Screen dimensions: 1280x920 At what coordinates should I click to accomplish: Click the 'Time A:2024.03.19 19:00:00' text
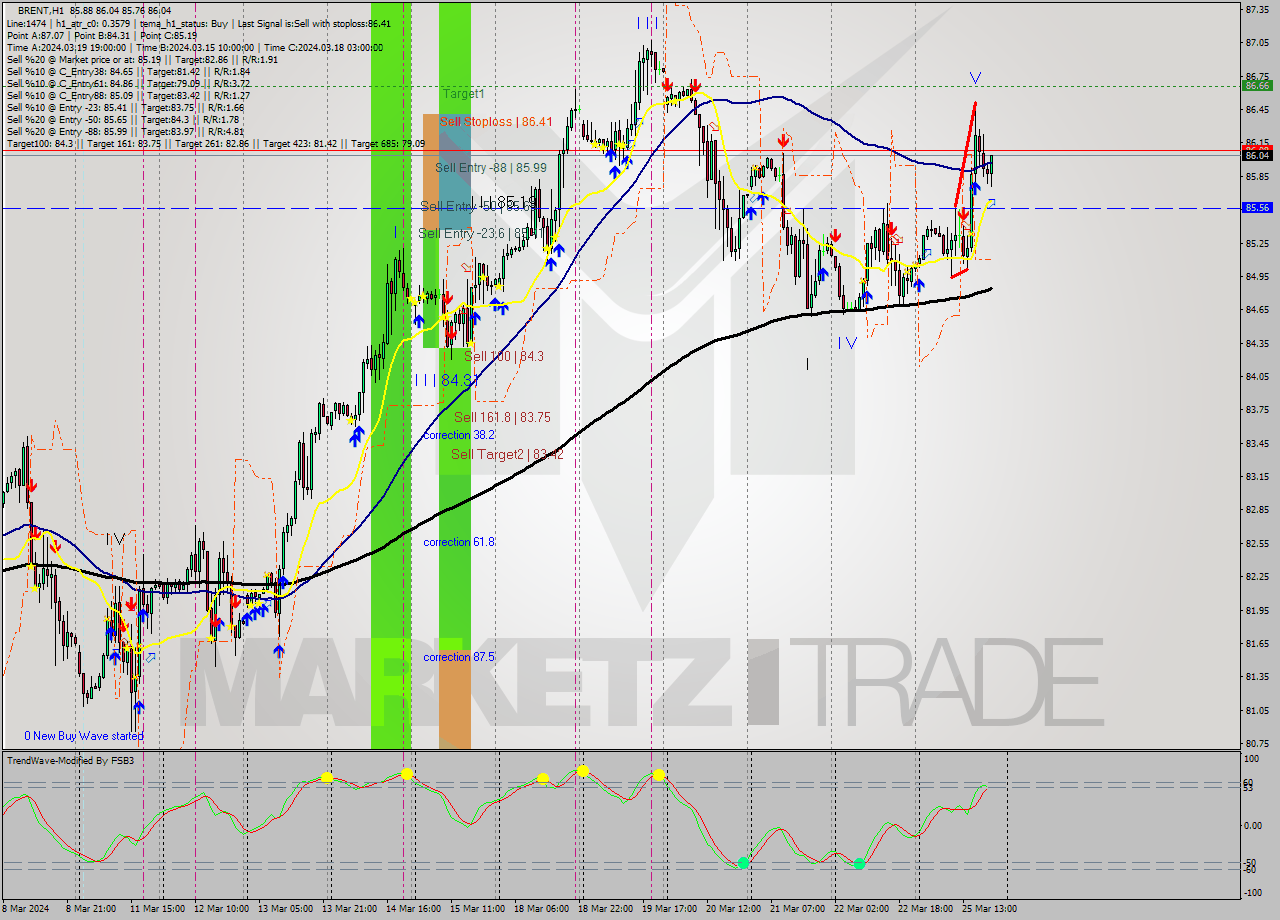coord(66,47)
